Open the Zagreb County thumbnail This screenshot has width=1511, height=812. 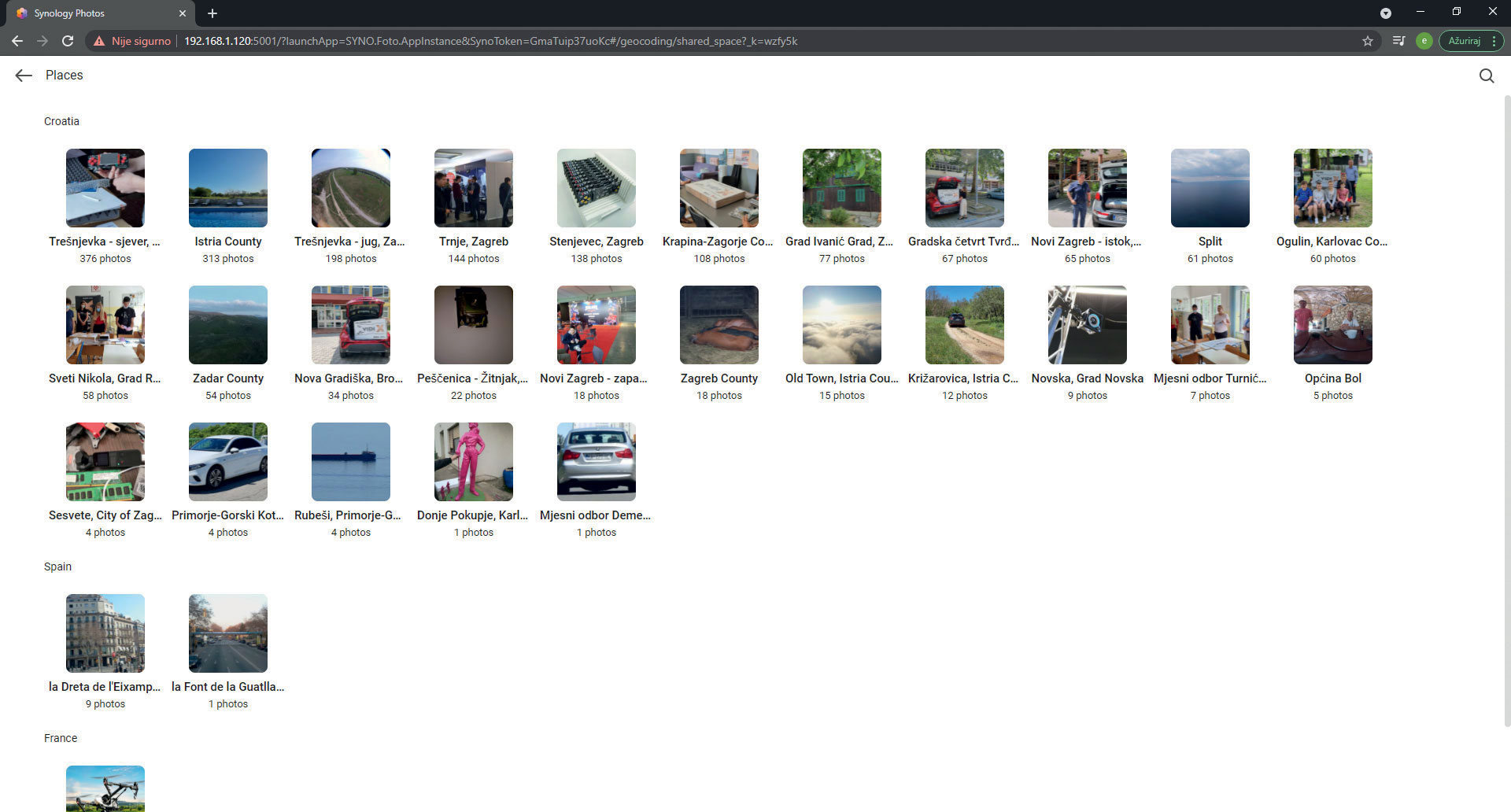(x=719, y=325)
